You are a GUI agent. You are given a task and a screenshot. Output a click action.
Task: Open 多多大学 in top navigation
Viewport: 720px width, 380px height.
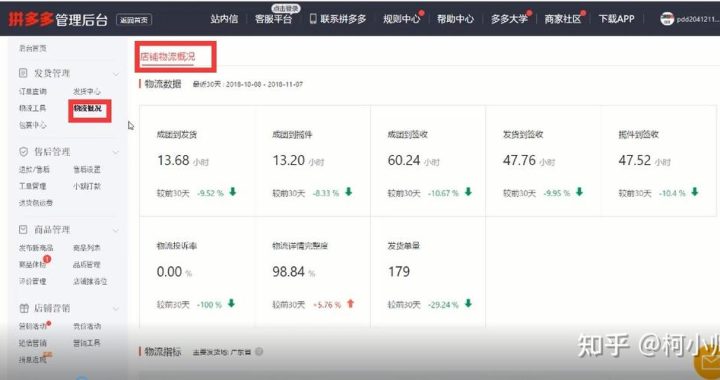(x=509, y=19)
